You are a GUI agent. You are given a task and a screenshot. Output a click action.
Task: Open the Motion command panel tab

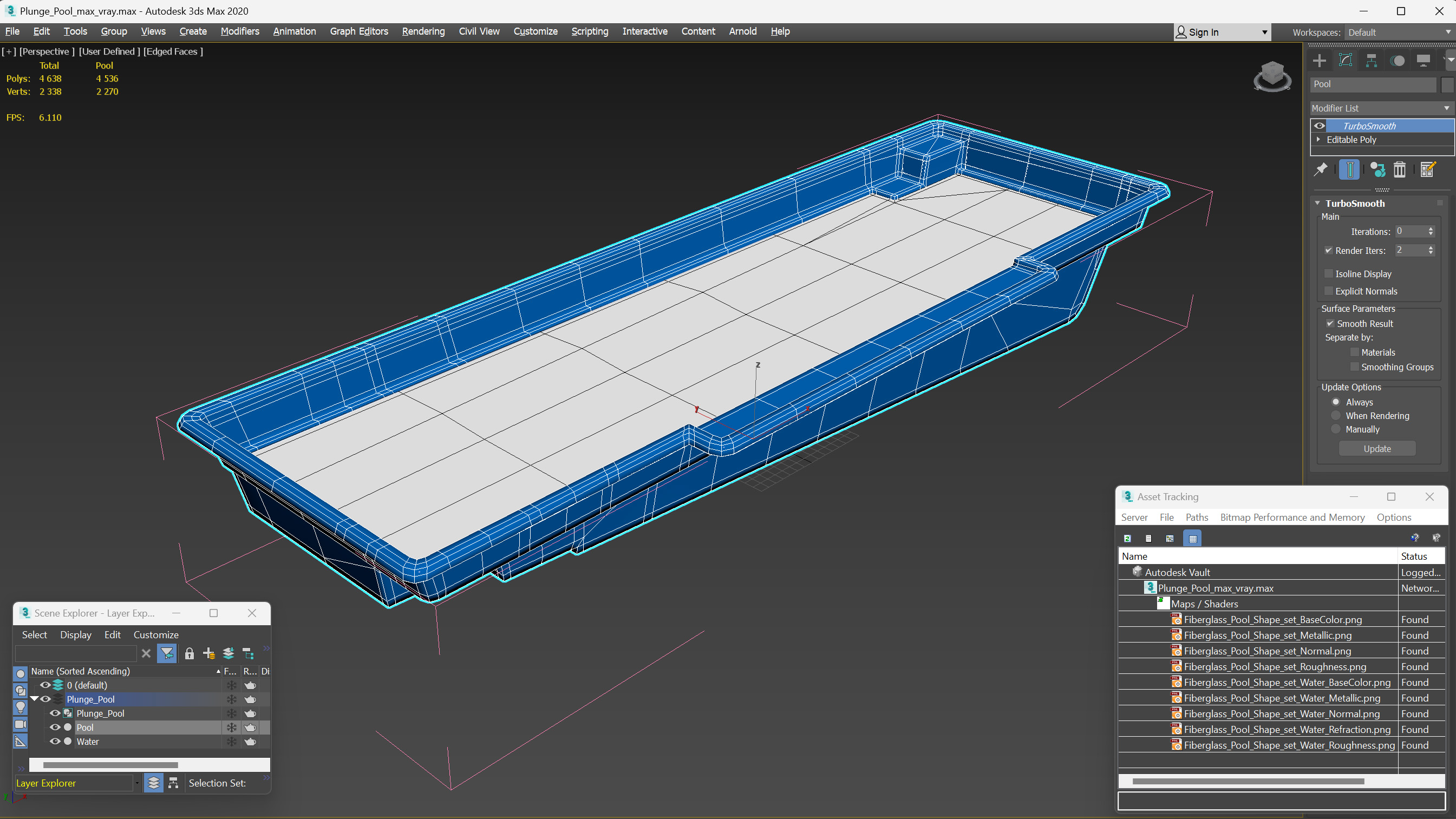(1397, 61)
